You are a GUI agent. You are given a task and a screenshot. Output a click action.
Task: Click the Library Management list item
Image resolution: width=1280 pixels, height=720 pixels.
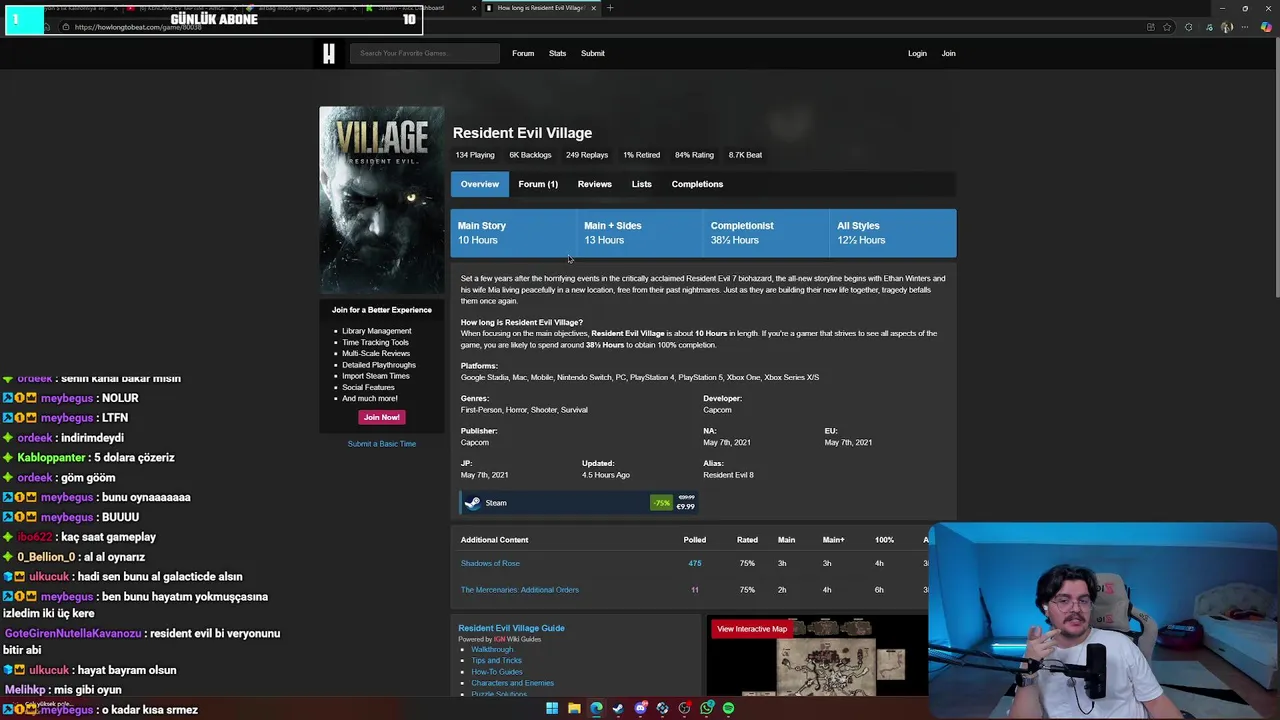pos(376,331)
